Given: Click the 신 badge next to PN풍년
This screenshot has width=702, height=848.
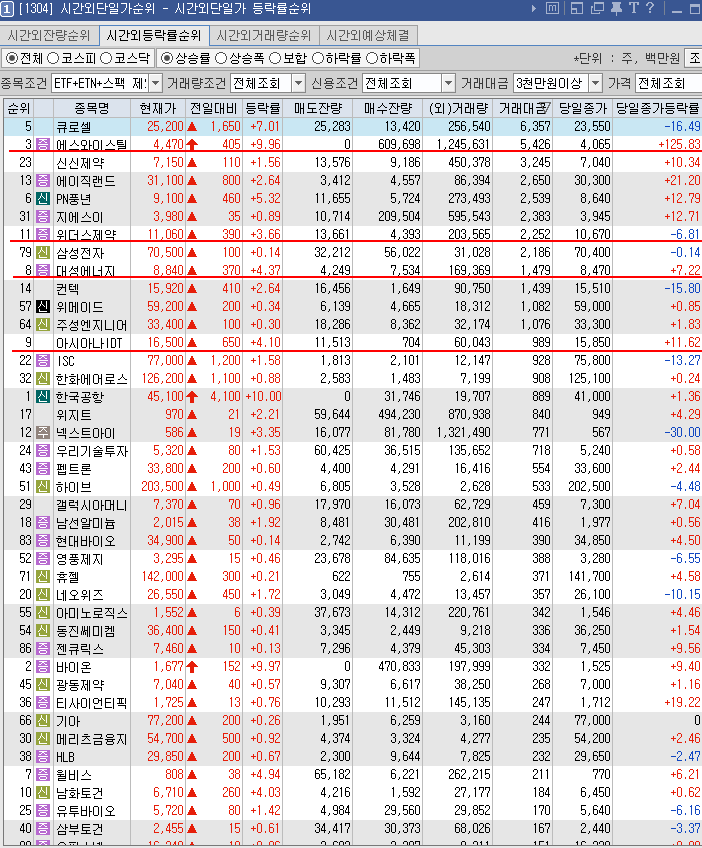Looking at the screenshot, I should (42, 198).
